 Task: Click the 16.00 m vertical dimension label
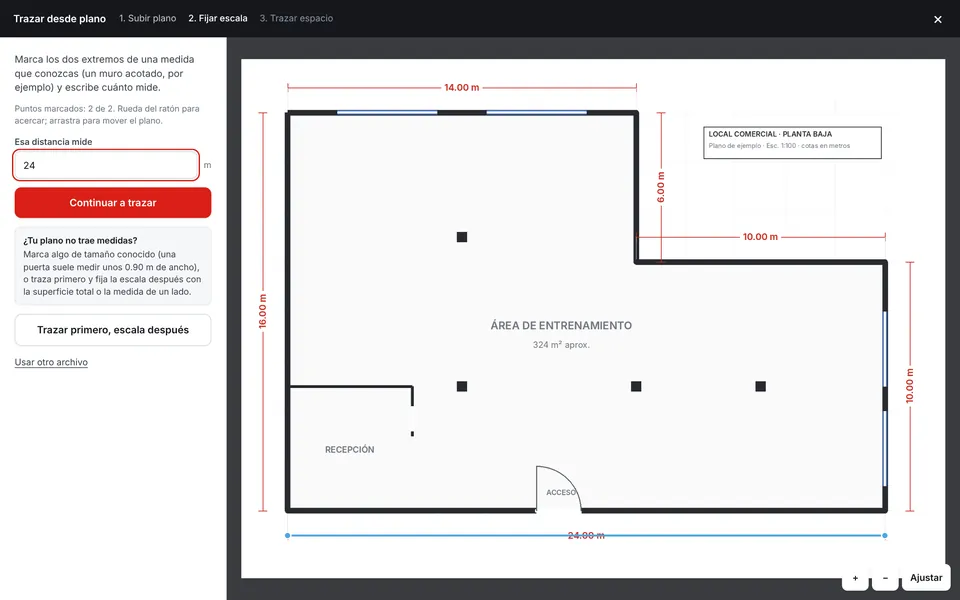(263, 311)
